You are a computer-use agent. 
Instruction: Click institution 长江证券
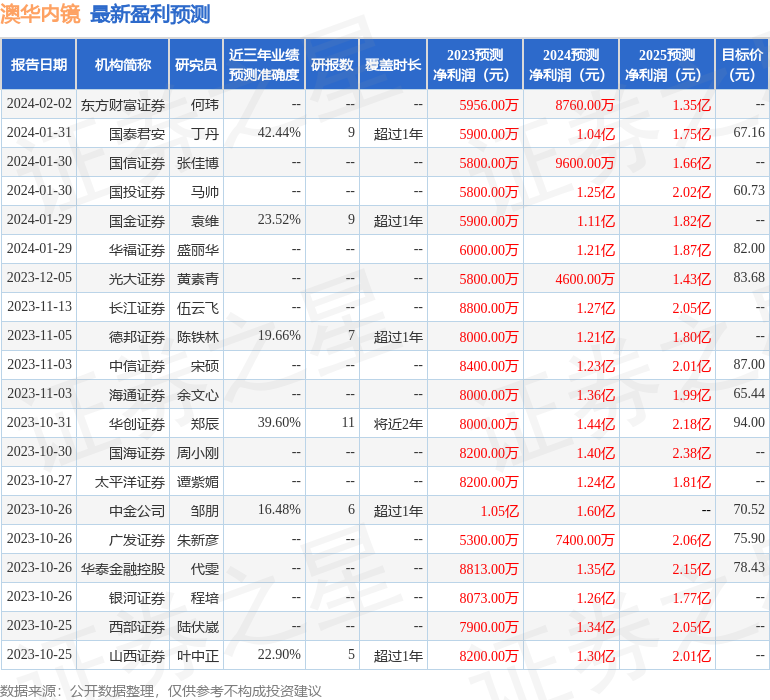pyautogui.click(x=137, y=308)
